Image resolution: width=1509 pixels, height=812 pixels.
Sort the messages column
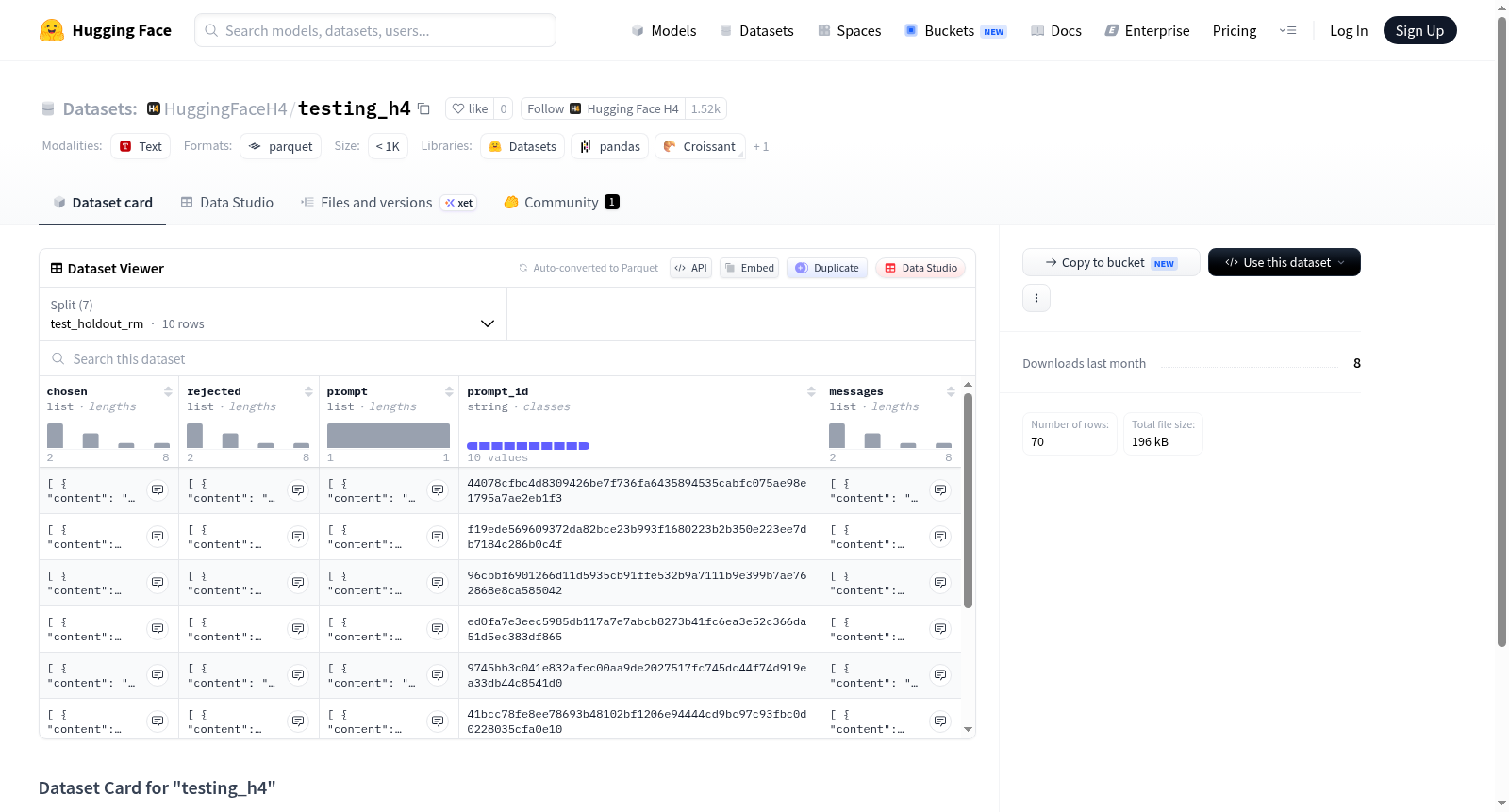tap(951, 391)
